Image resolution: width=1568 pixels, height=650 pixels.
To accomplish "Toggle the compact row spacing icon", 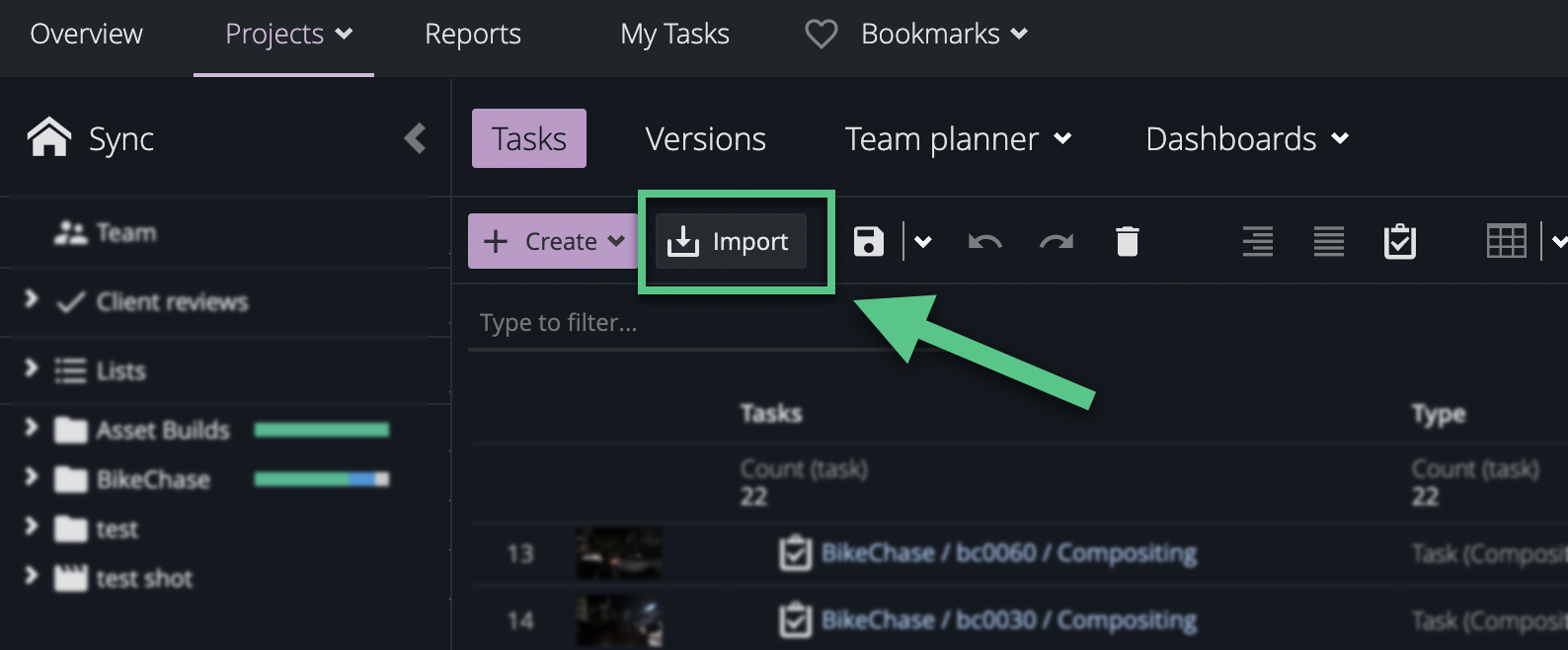I will coord(1257,241).
